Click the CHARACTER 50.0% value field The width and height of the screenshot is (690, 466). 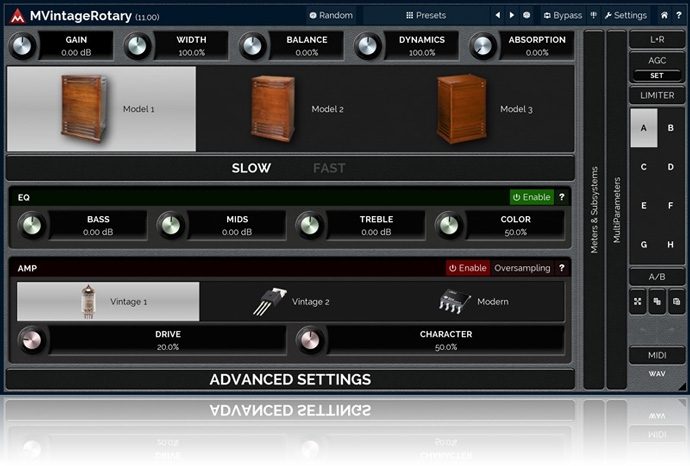point(446,340)
